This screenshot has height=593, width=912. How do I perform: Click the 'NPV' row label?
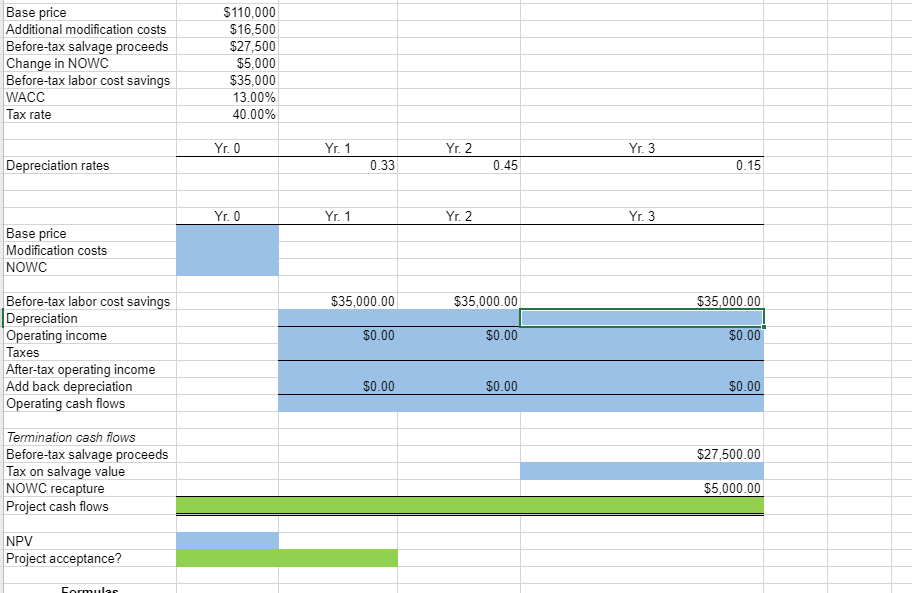[x=19, y=541]
